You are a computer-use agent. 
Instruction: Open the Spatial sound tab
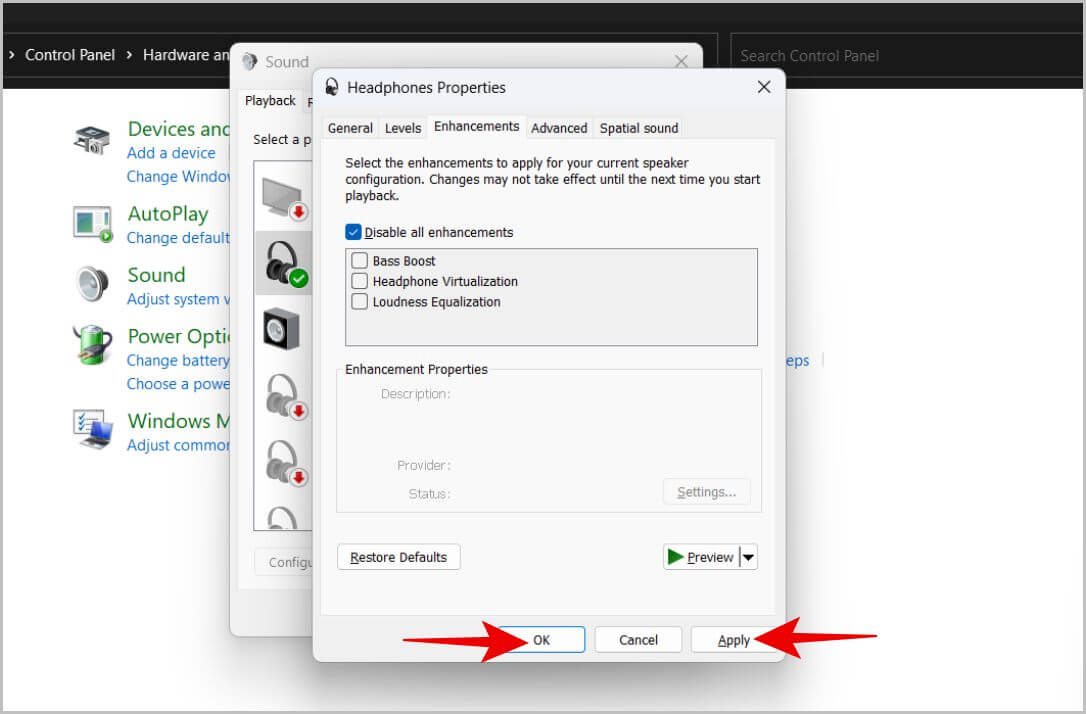pos(639,128)
